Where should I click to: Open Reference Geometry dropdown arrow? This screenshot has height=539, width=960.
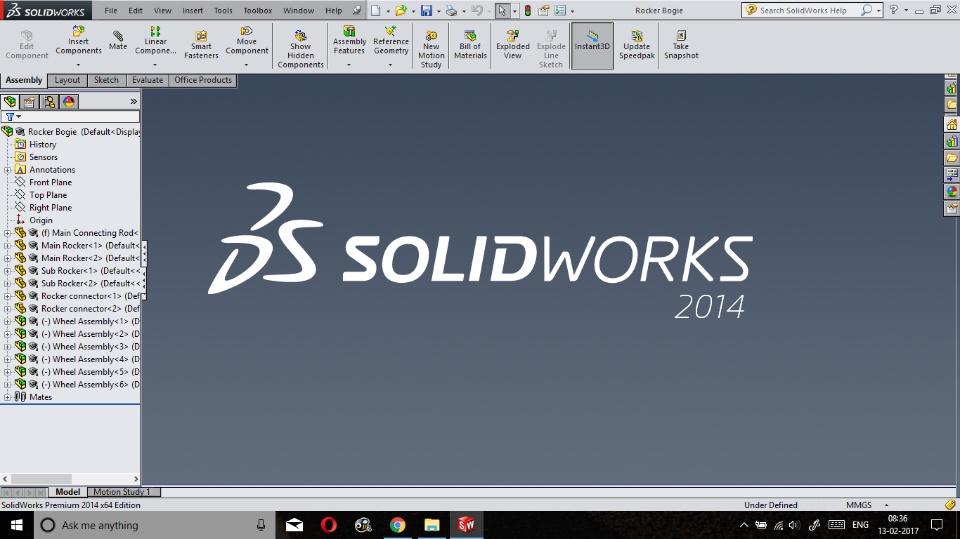tap(391, 64)
